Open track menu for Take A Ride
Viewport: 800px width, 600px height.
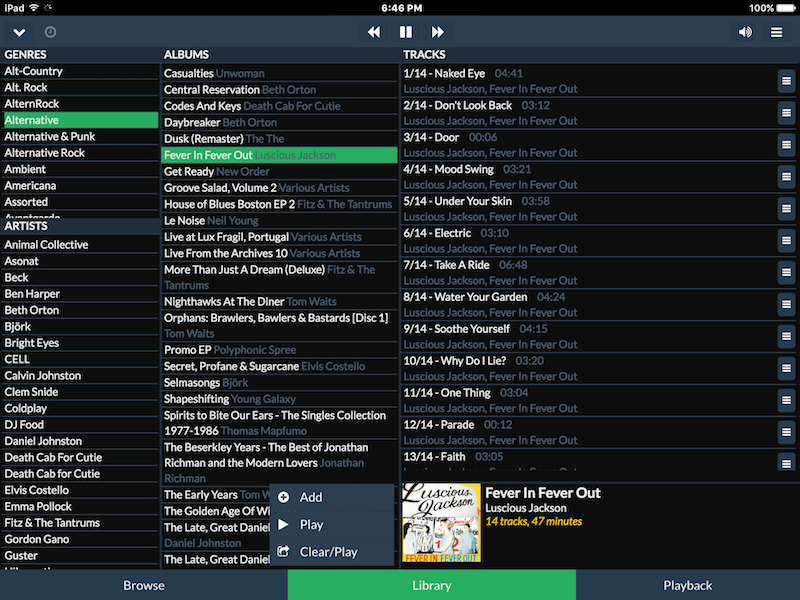[x=786, y=272]
